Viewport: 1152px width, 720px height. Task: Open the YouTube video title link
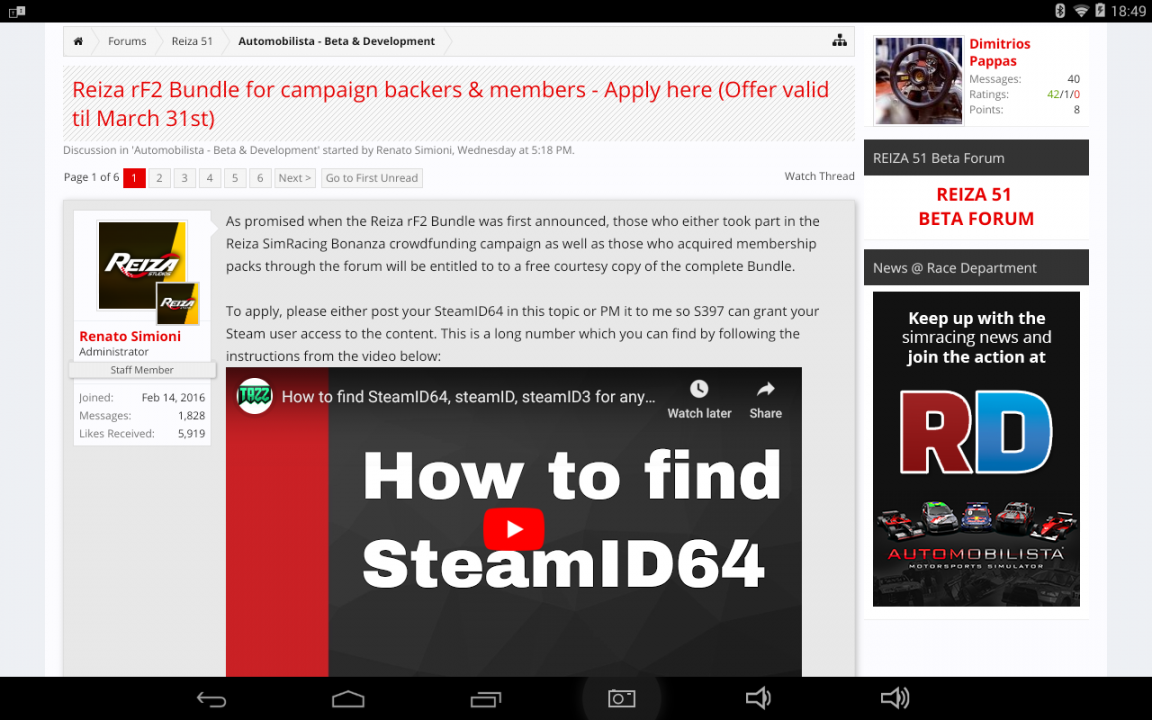468,397
